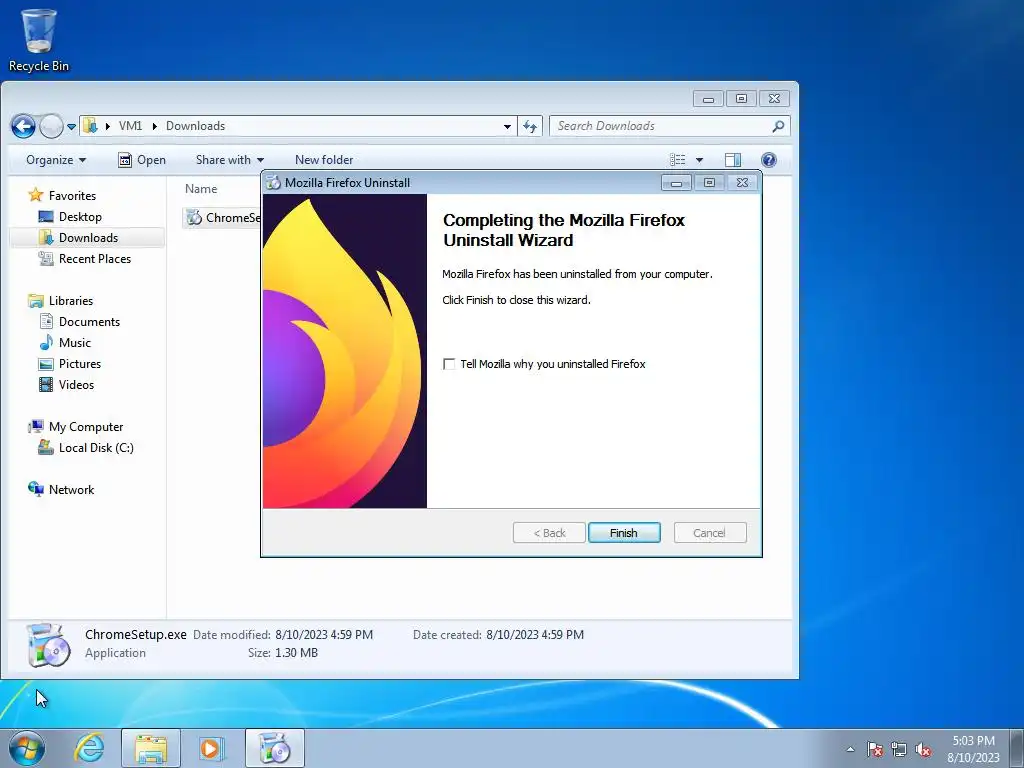Open the Pictures library

70,363
